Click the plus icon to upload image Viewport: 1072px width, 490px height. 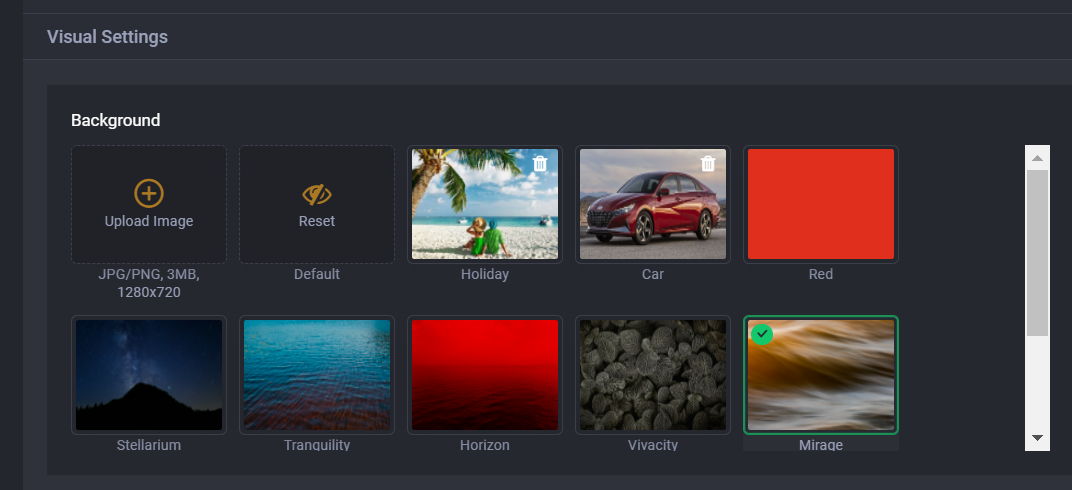click(148, 194)
